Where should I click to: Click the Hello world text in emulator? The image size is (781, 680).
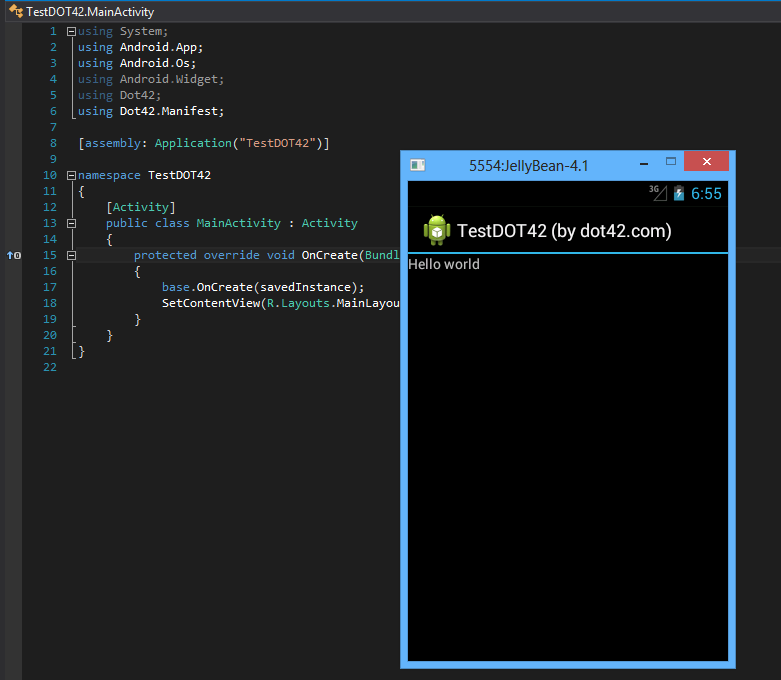click(444, 264)
